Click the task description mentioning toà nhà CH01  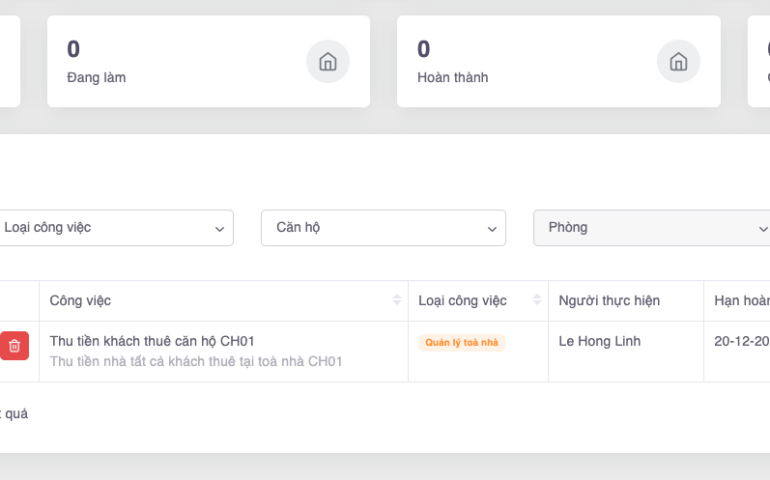196,361
